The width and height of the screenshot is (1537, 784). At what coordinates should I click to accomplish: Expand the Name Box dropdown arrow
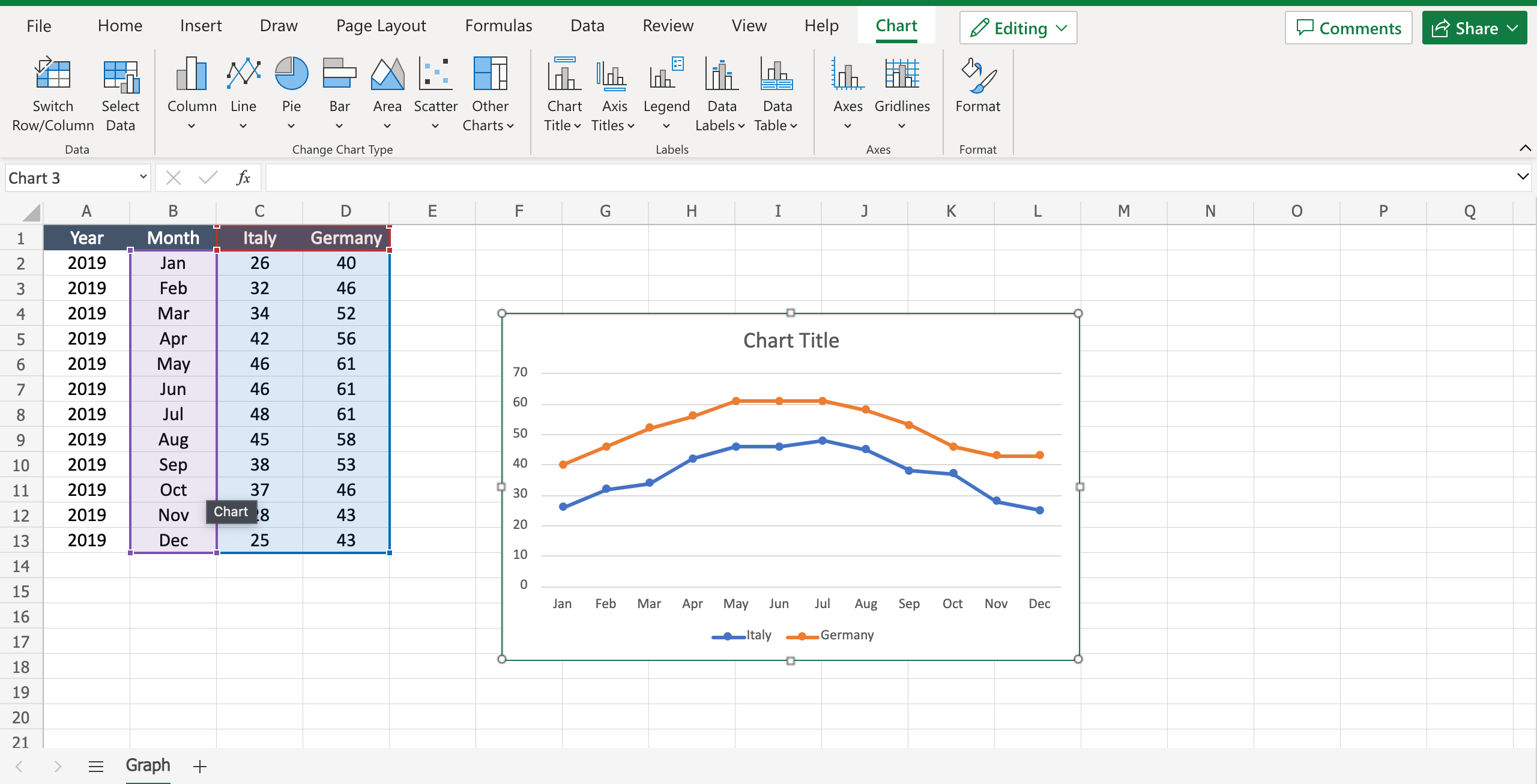[143, 177]
